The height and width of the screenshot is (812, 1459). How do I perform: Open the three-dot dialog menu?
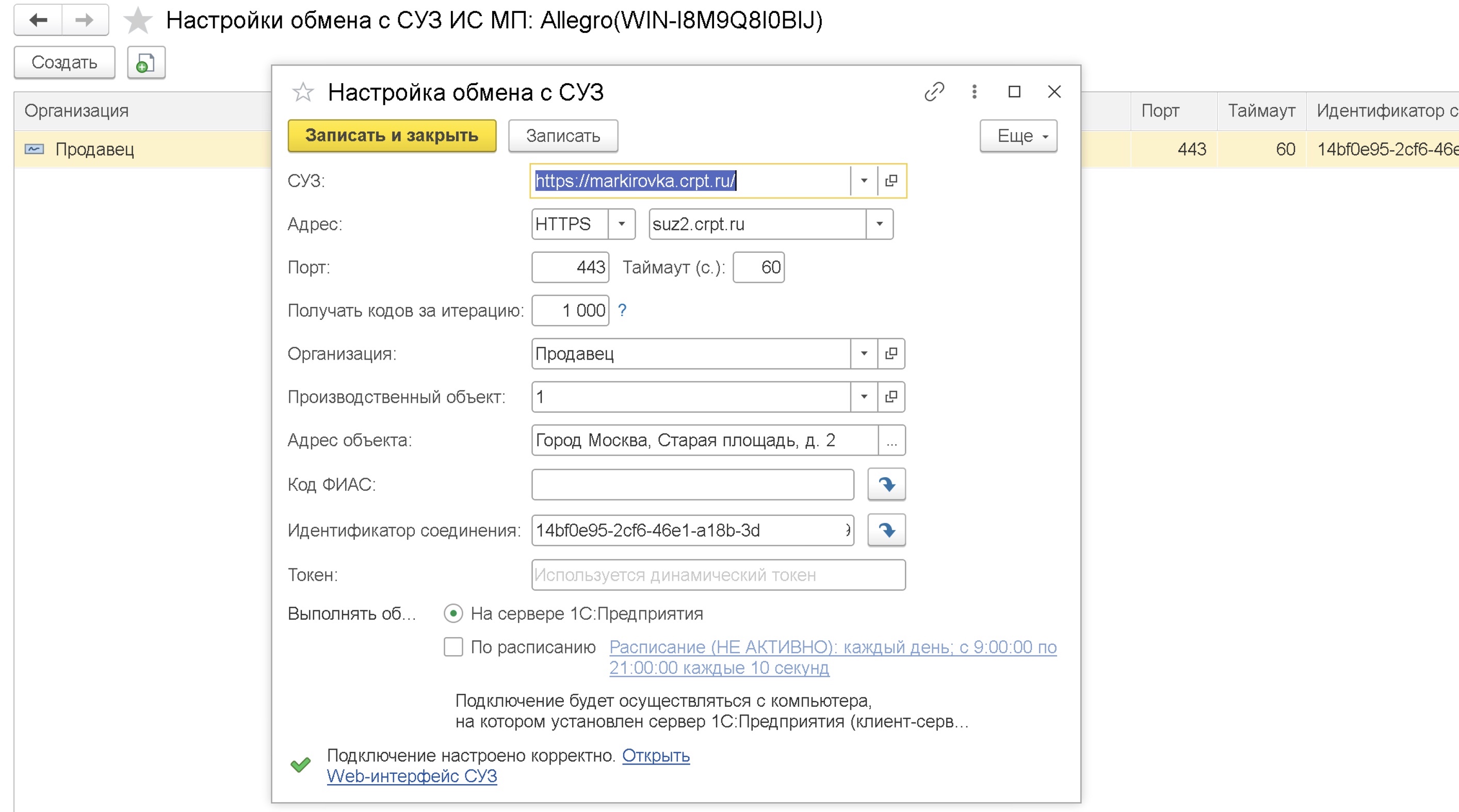coord(974,92)
